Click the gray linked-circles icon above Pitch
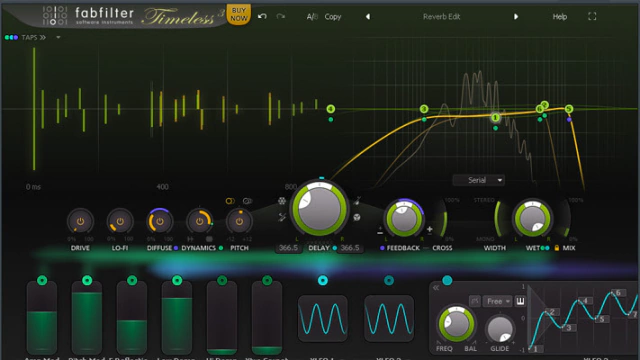Image resolution: width=640 pixels, height=360 pixels. coord(247,201)
